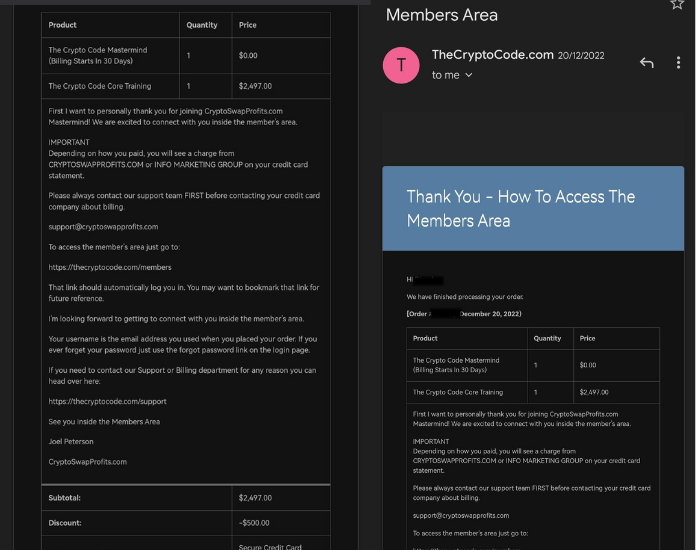
Task: Reply using the arrow icon
Action: (x=646, y=62)
